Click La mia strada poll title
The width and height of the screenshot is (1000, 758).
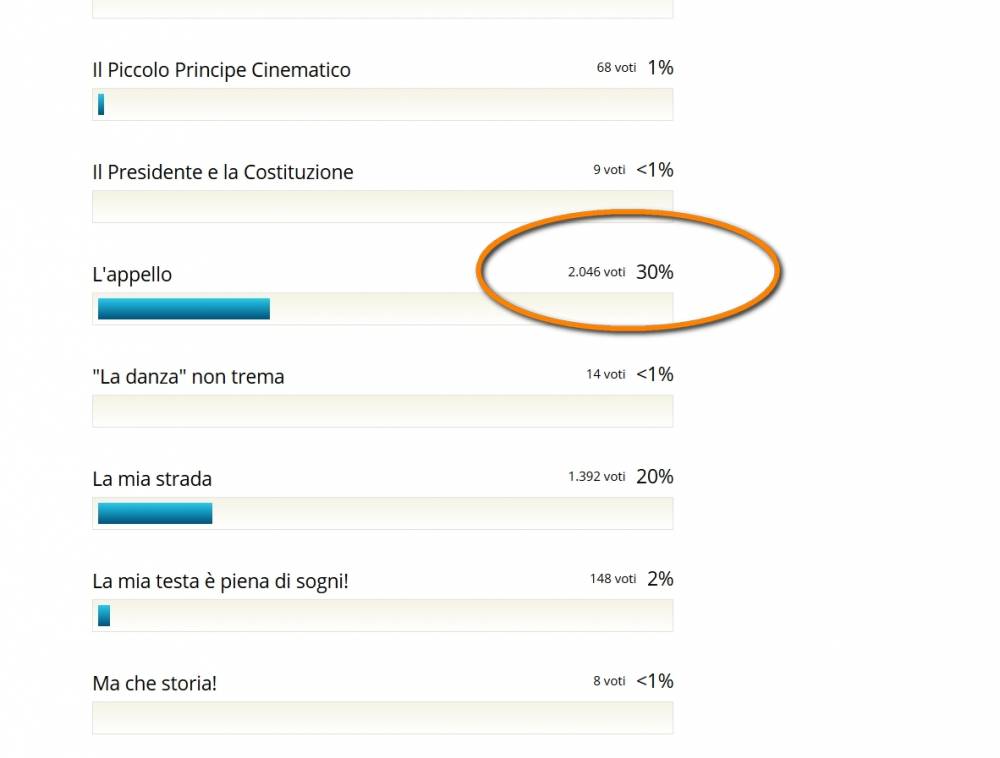point(152,479)
